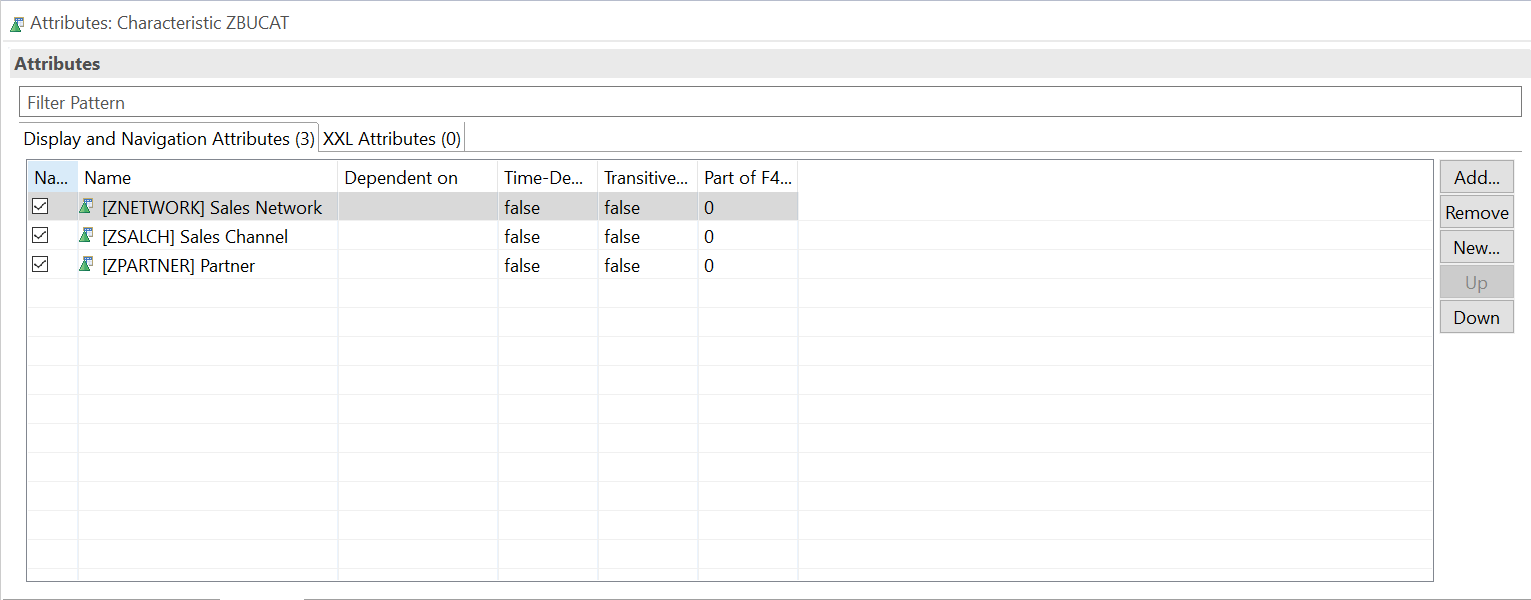The width and height of the screenshot is (1531, 600).
Task: Uncheck navigation attribute for Sales Channel
Action: tap(40, 236)
